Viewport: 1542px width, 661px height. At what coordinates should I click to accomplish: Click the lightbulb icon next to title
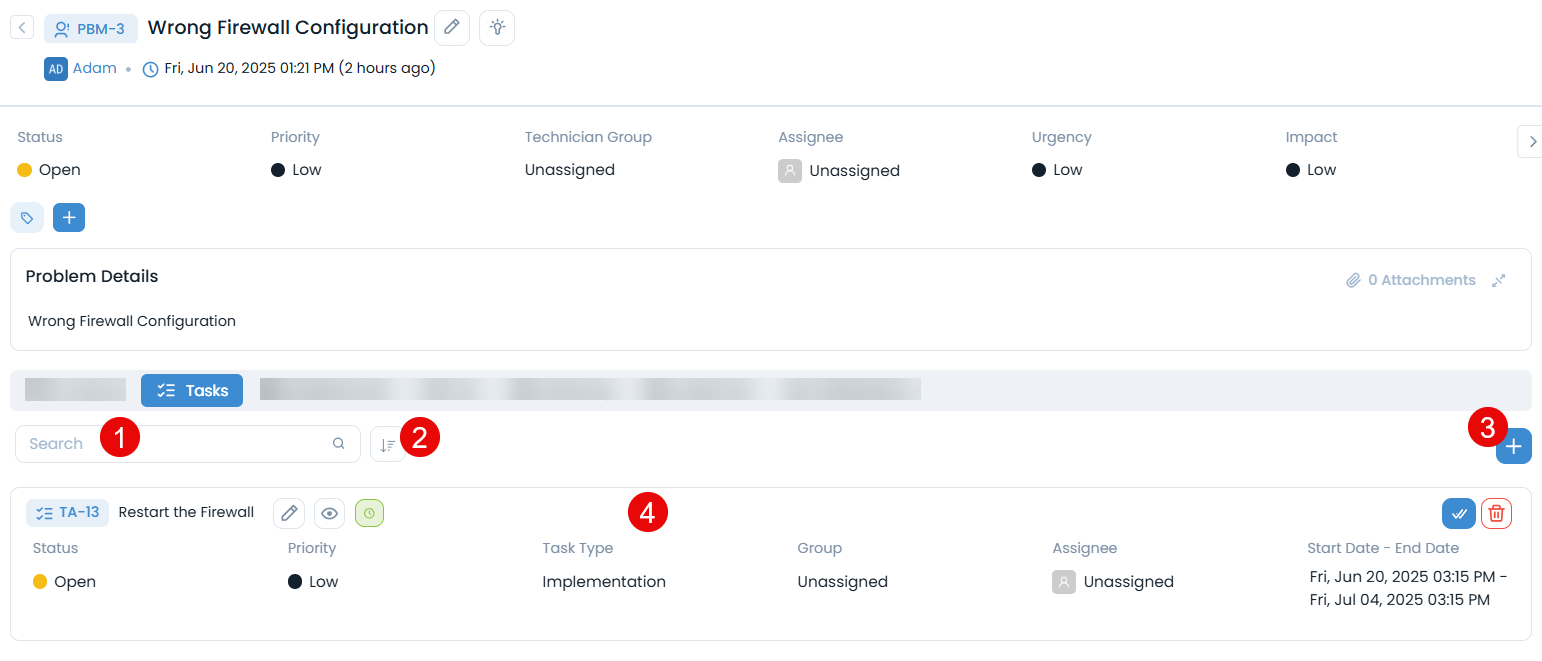point(497,28)
